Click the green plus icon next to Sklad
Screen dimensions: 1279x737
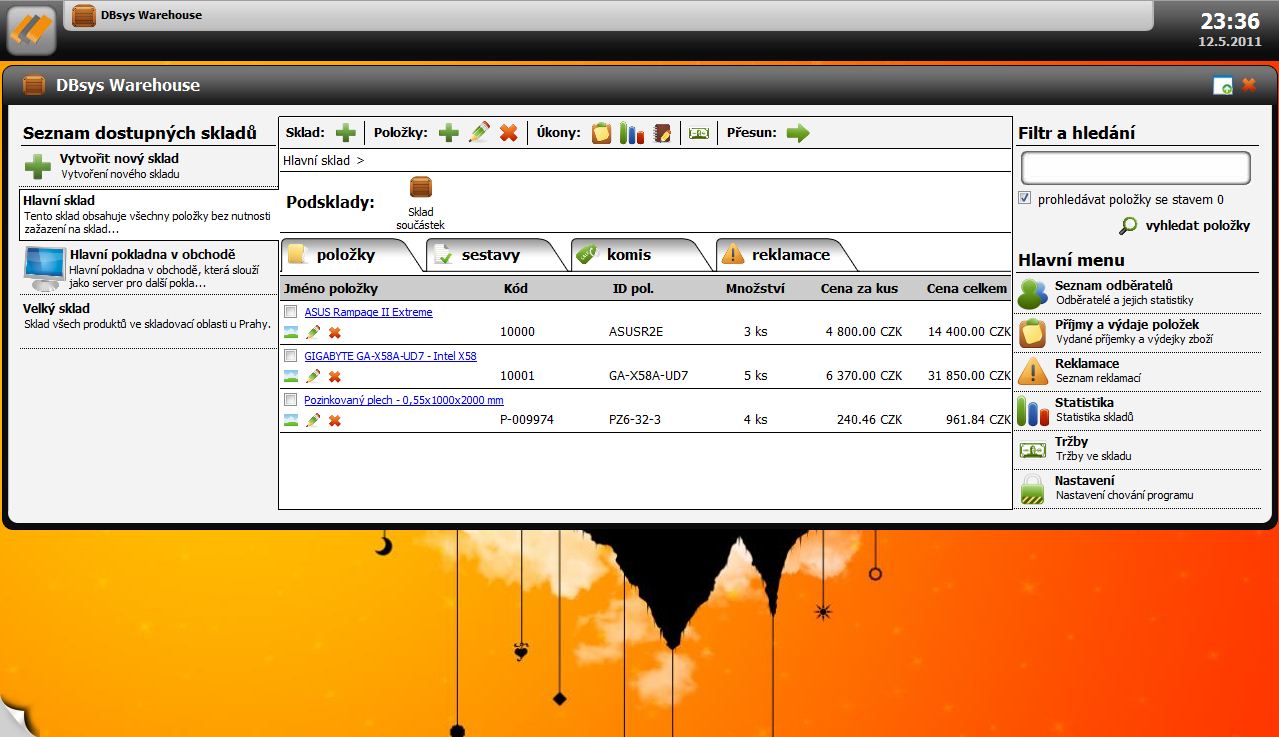(345, 133)
